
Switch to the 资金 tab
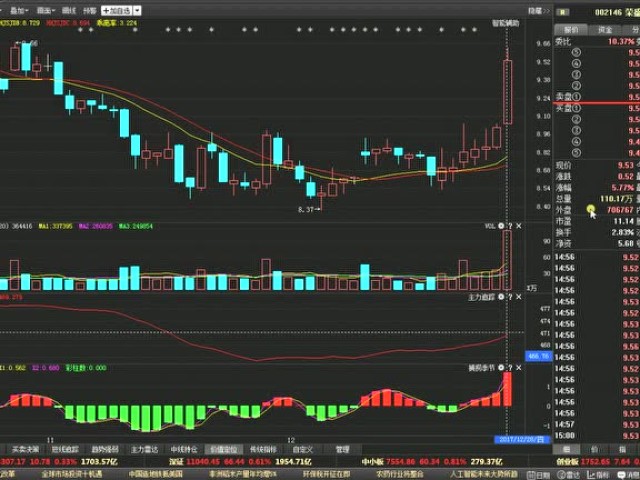point(605,29)
